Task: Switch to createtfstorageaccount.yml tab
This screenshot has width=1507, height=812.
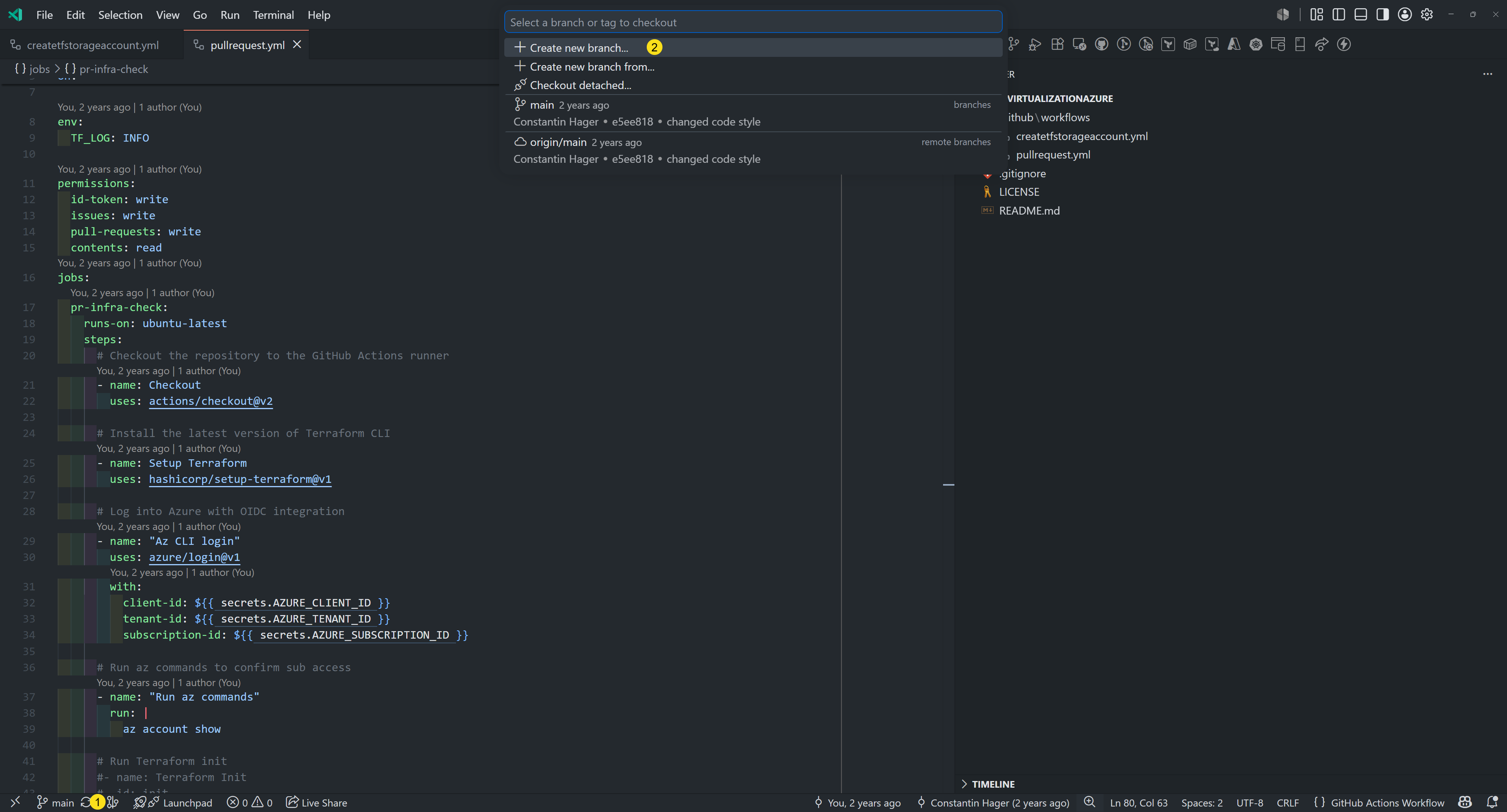Action: coord(93,45)
